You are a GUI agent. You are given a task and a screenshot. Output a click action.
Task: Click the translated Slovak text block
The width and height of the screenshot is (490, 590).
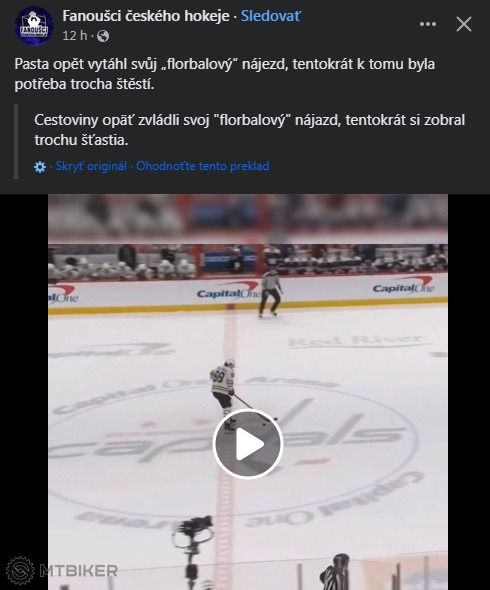click(250, 130)
